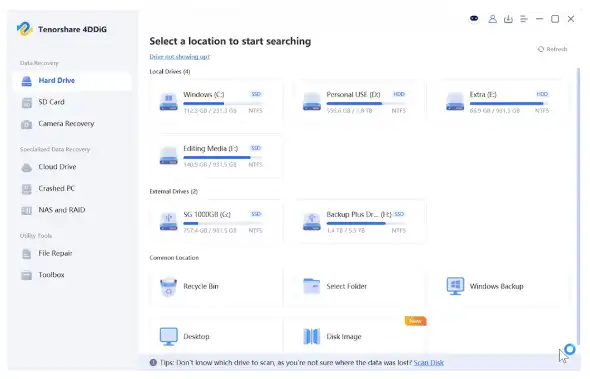Click the Windows (C:) usage bar

click(223, 104)
